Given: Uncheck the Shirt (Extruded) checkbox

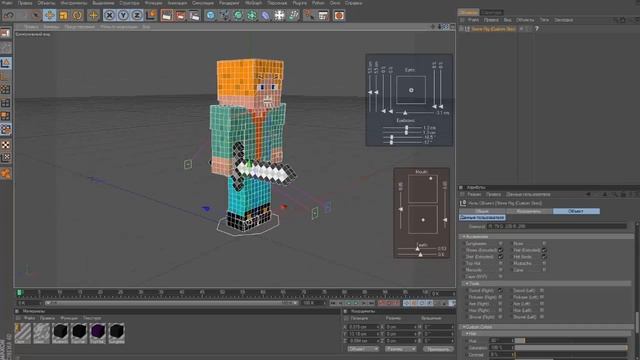Looking at the screenshot, I should click(500, 257).
